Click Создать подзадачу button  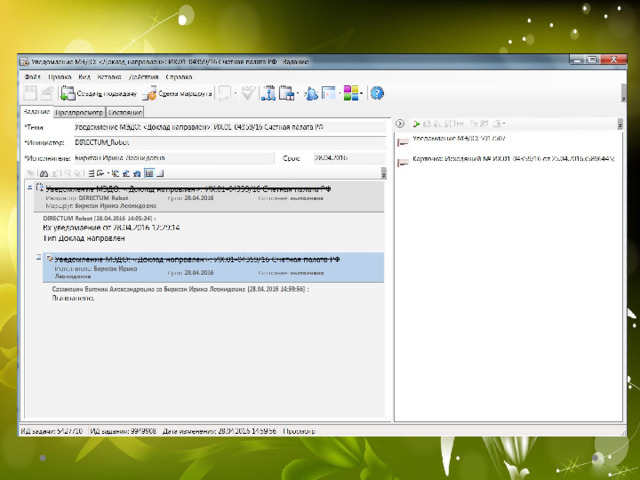pyautogui.click(x=98, y=93)
